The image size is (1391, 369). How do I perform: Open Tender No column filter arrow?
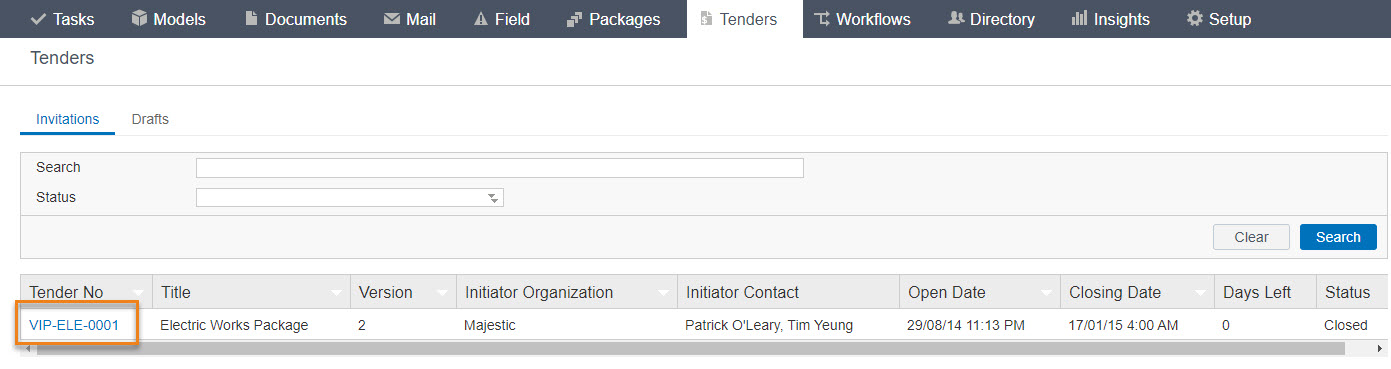click(x=139, y=293)
